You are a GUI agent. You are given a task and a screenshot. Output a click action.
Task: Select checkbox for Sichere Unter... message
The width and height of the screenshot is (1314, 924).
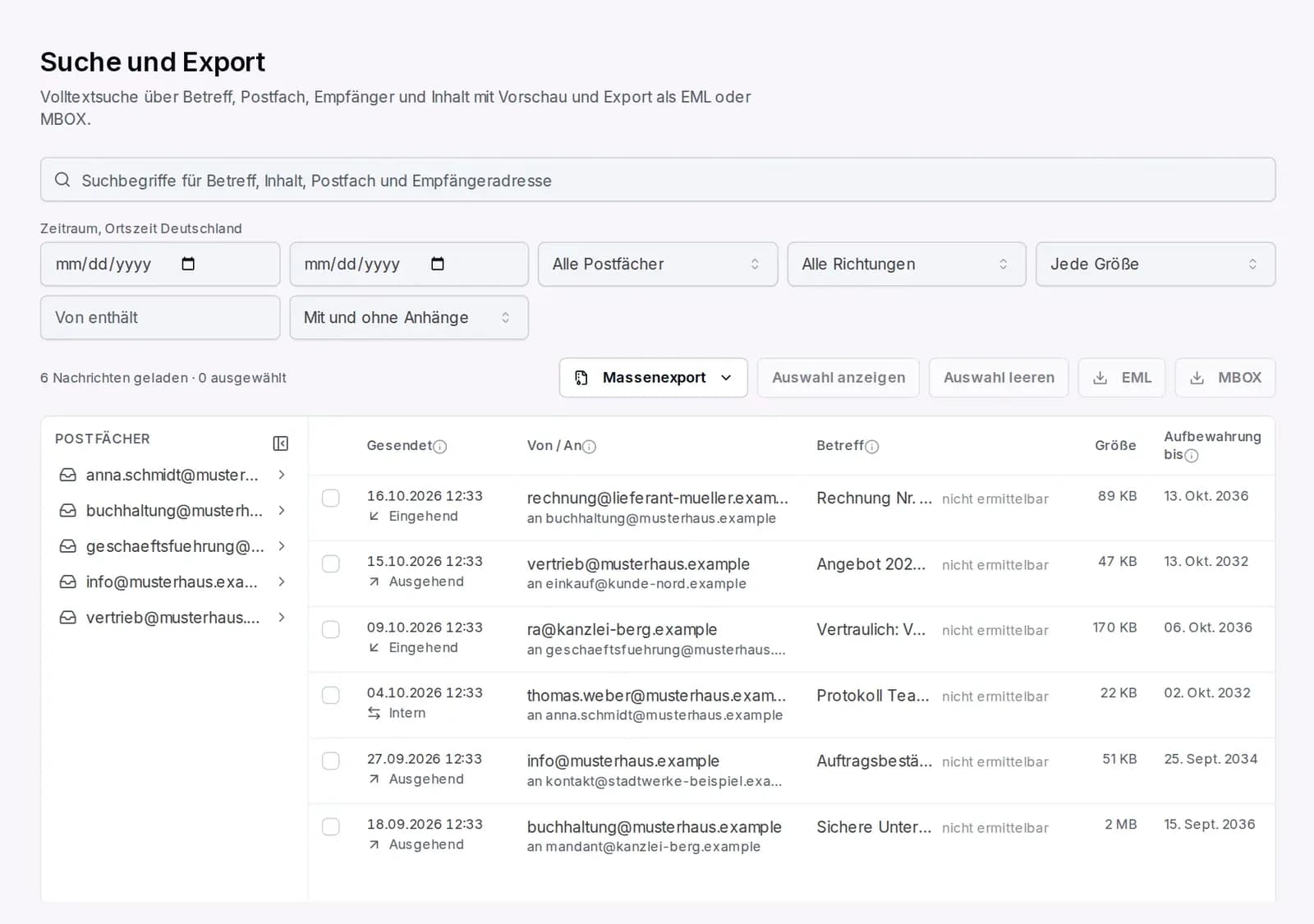click(x=331, y=826)
